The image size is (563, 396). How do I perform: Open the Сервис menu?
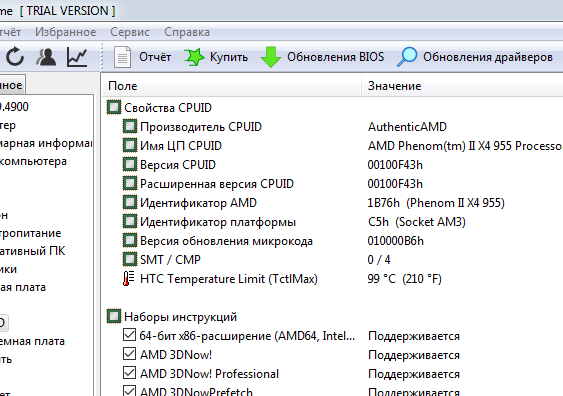130,32
